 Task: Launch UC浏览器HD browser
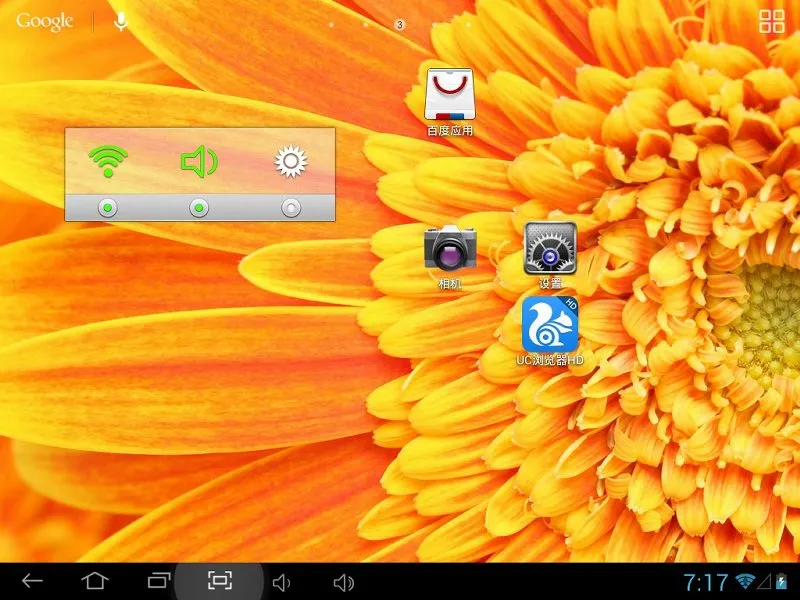point(550,331)
